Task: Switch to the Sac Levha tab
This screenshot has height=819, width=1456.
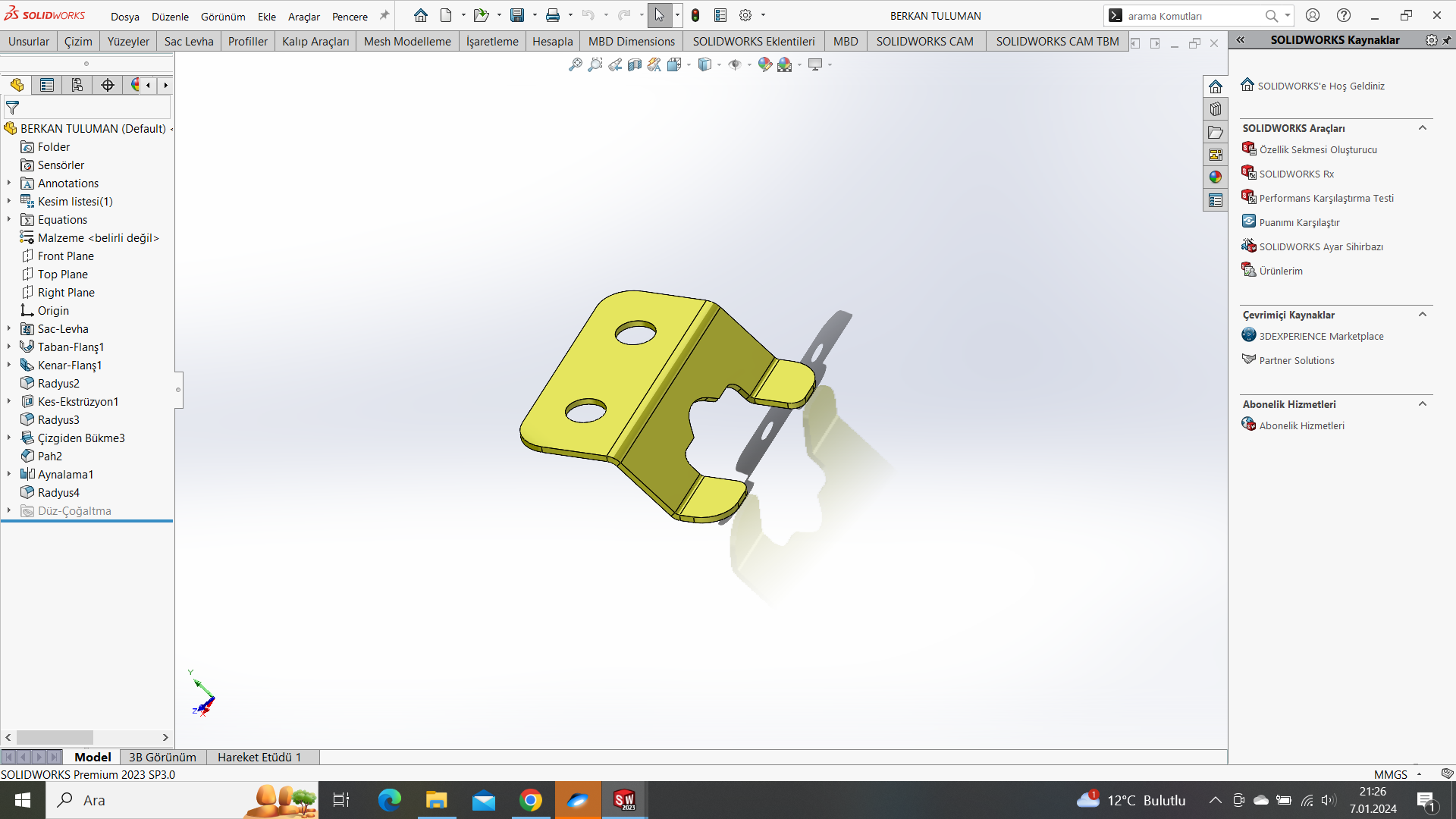Action: 189,41
